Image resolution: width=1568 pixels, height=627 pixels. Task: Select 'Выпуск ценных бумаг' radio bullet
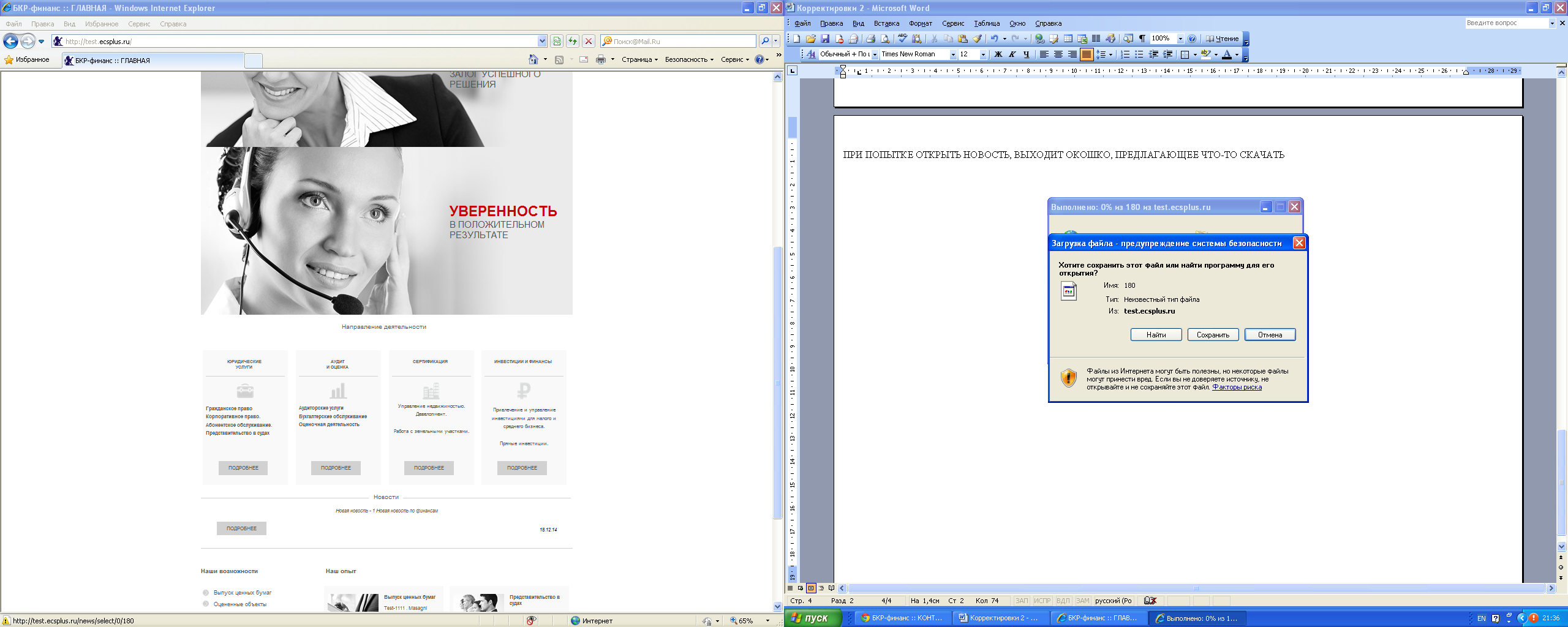(x=206, y=593)
